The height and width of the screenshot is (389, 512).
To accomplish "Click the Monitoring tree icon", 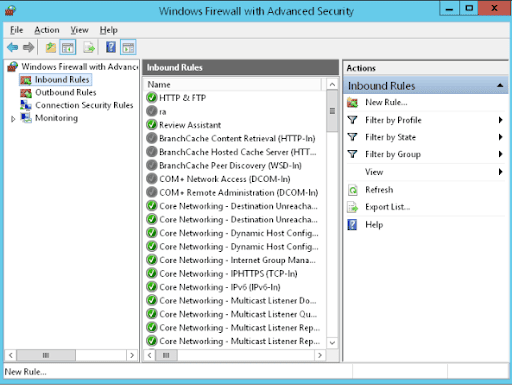I will coord(26,118).
